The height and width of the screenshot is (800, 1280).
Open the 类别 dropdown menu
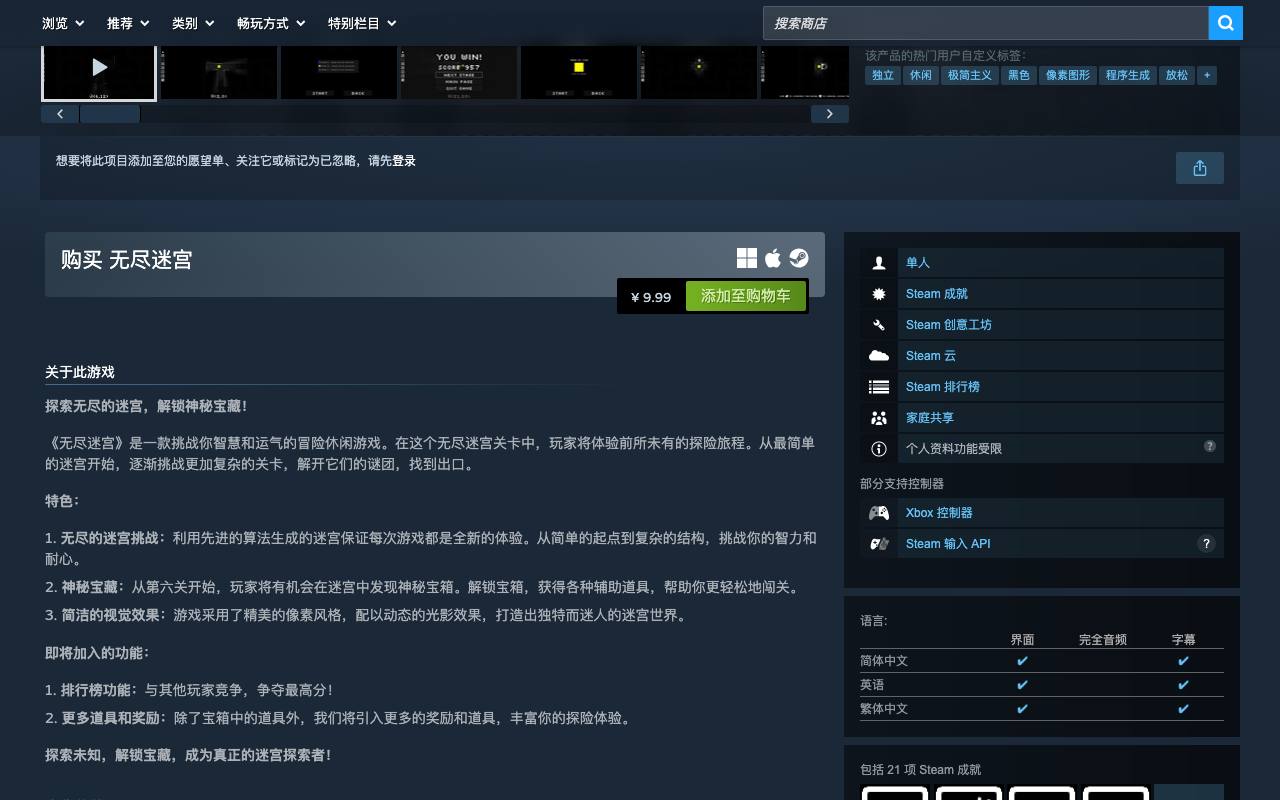pos(193,23)
